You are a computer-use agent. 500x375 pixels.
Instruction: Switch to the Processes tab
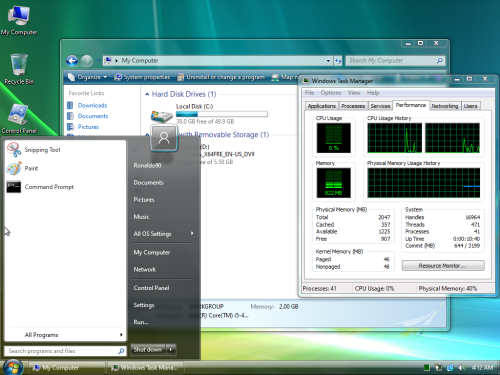point(353,106)
